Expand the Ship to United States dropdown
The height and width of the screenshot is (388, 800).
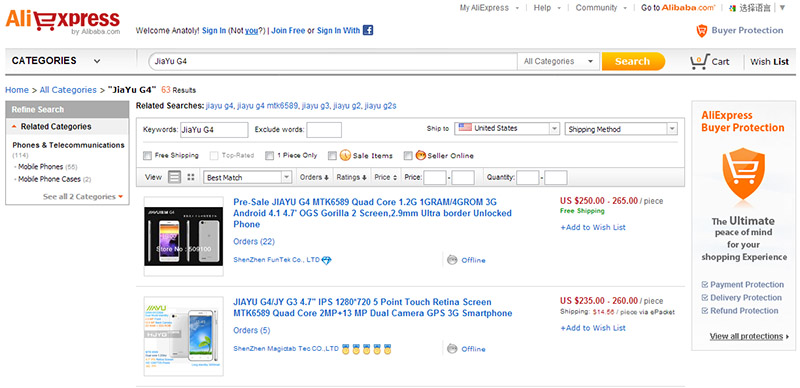507,129
